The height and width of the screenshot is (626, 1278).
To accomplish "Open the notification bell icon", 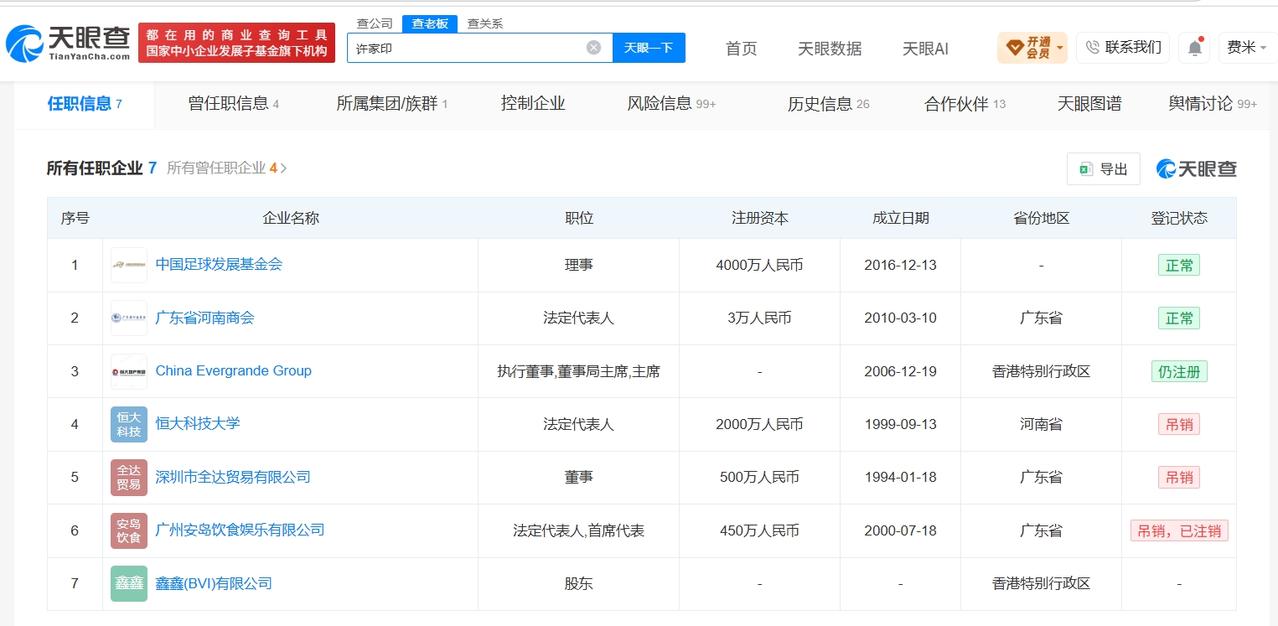I will [x=1195, y=47].
